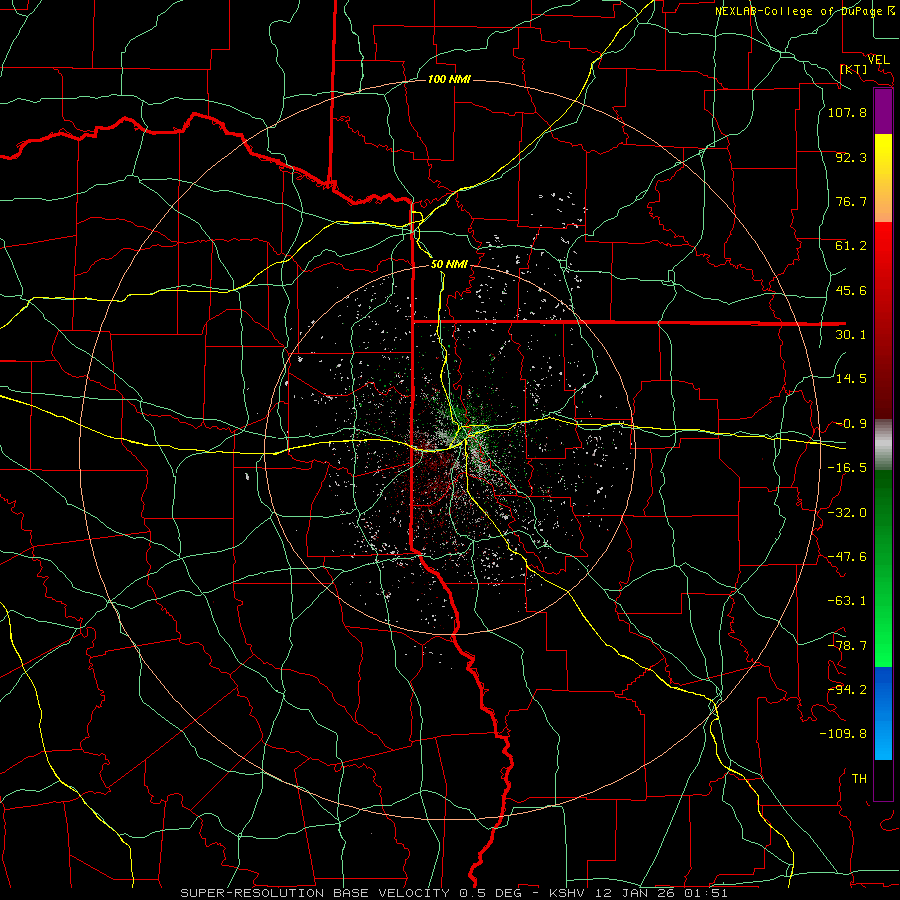
Task: Click the -0.9 legend value
Action: pyautogui.click(x=851, y=424)
